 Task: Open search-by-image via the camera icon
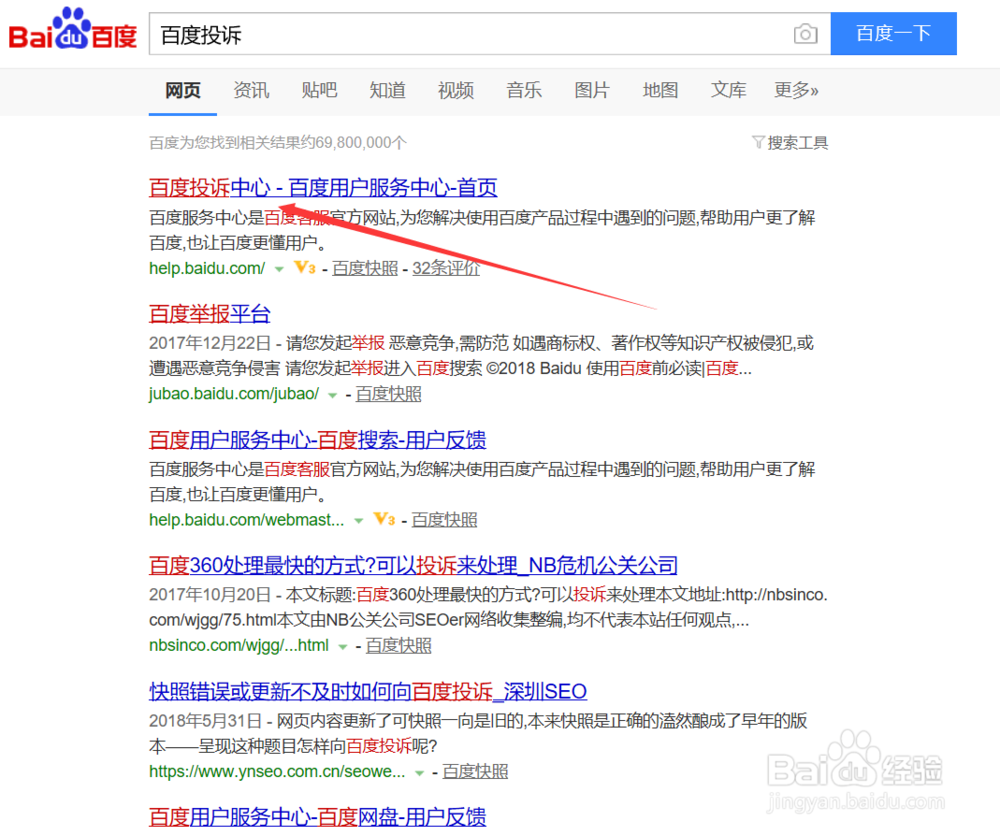tap(805, 33)
